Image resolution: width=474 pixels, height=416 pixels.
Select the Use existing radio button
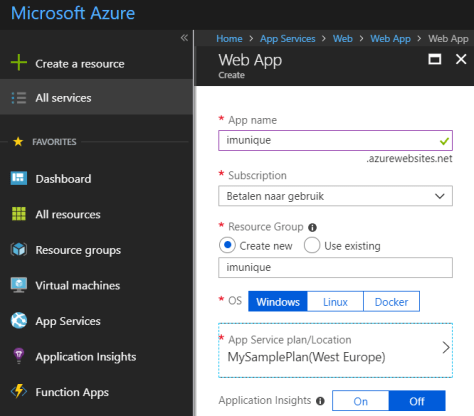coord(312,245)
